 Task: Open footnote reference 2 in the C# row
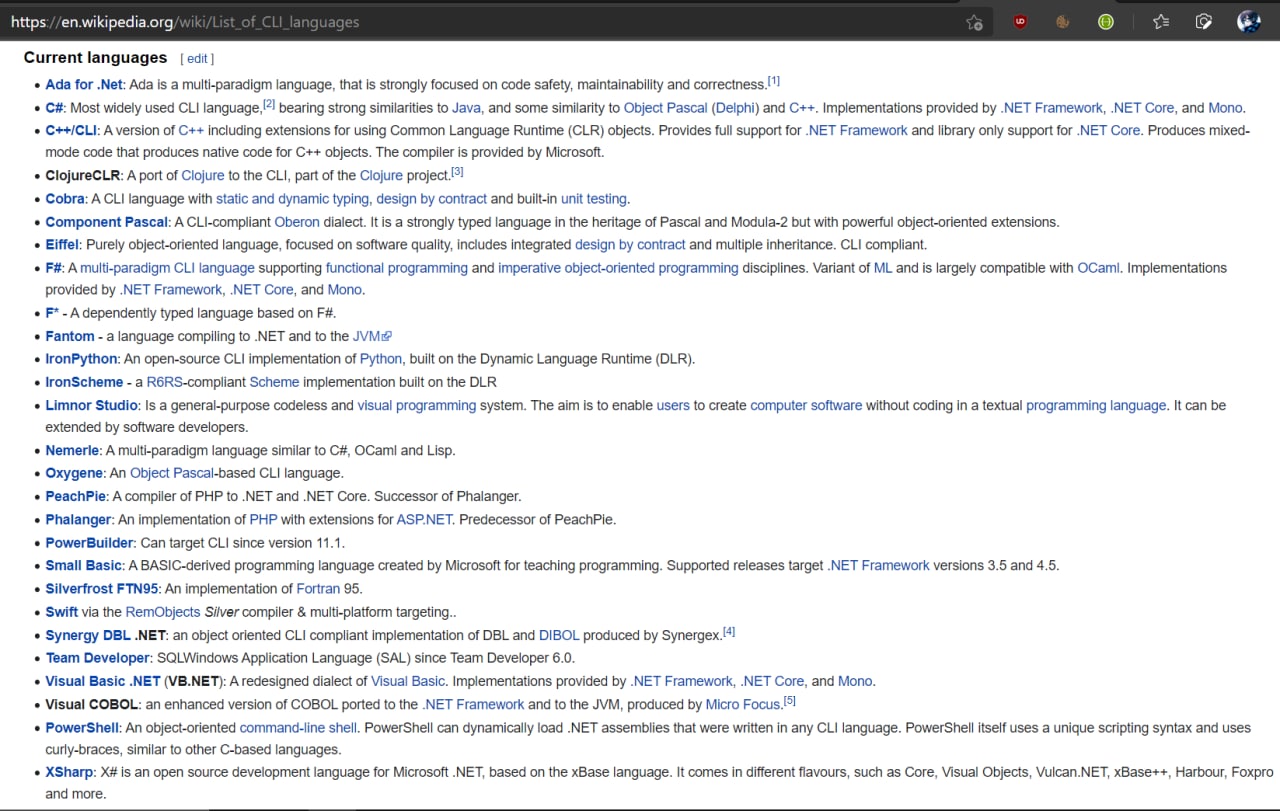coord(269,104)
